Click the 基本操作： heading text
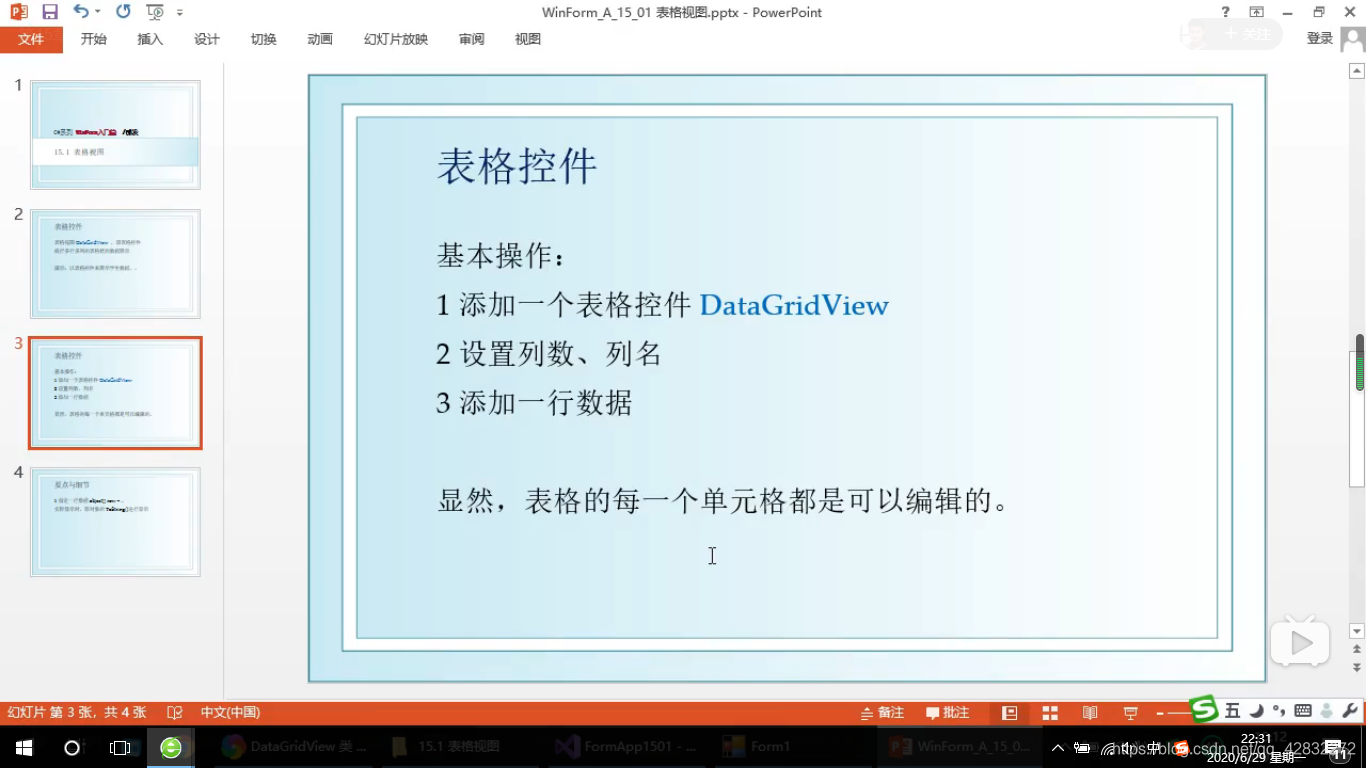This screenshot has width=1366, height=768. tap(502, 256)
